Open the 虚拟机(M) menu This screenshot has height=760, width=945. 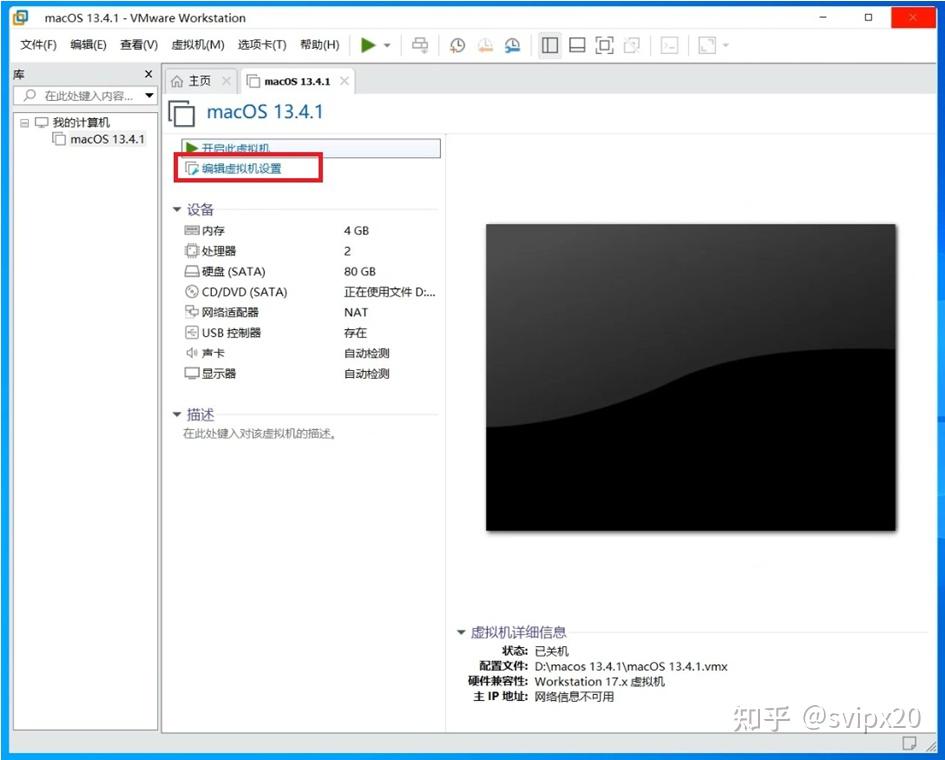click(198, 45)
